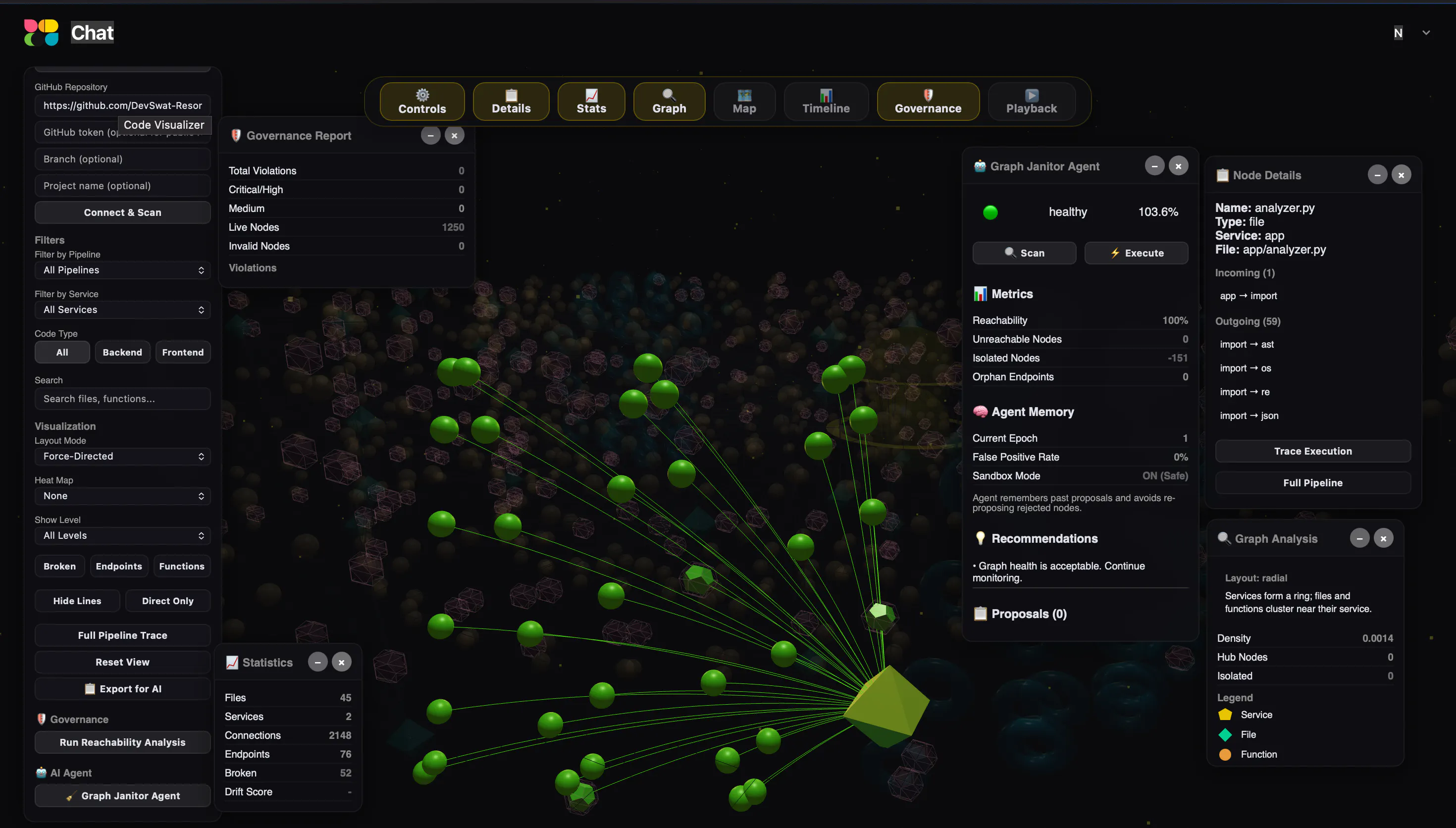The height and width of the screenshot is (828, 1456).
Task: Click the yellow Service legend swatch
Action: [x=1225, y=715]
